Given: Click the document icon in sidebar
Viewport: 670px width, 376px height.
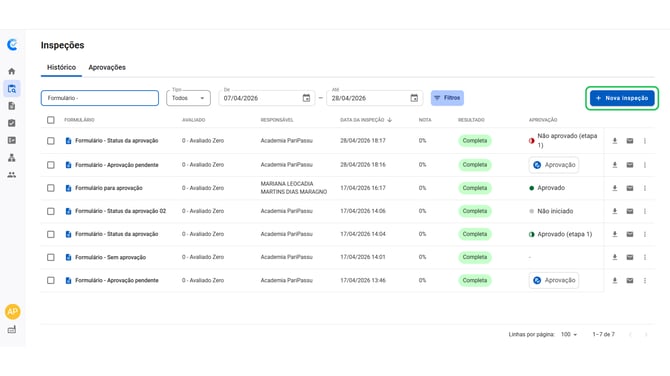Looking at the screenshot, I should click(12, 106).
